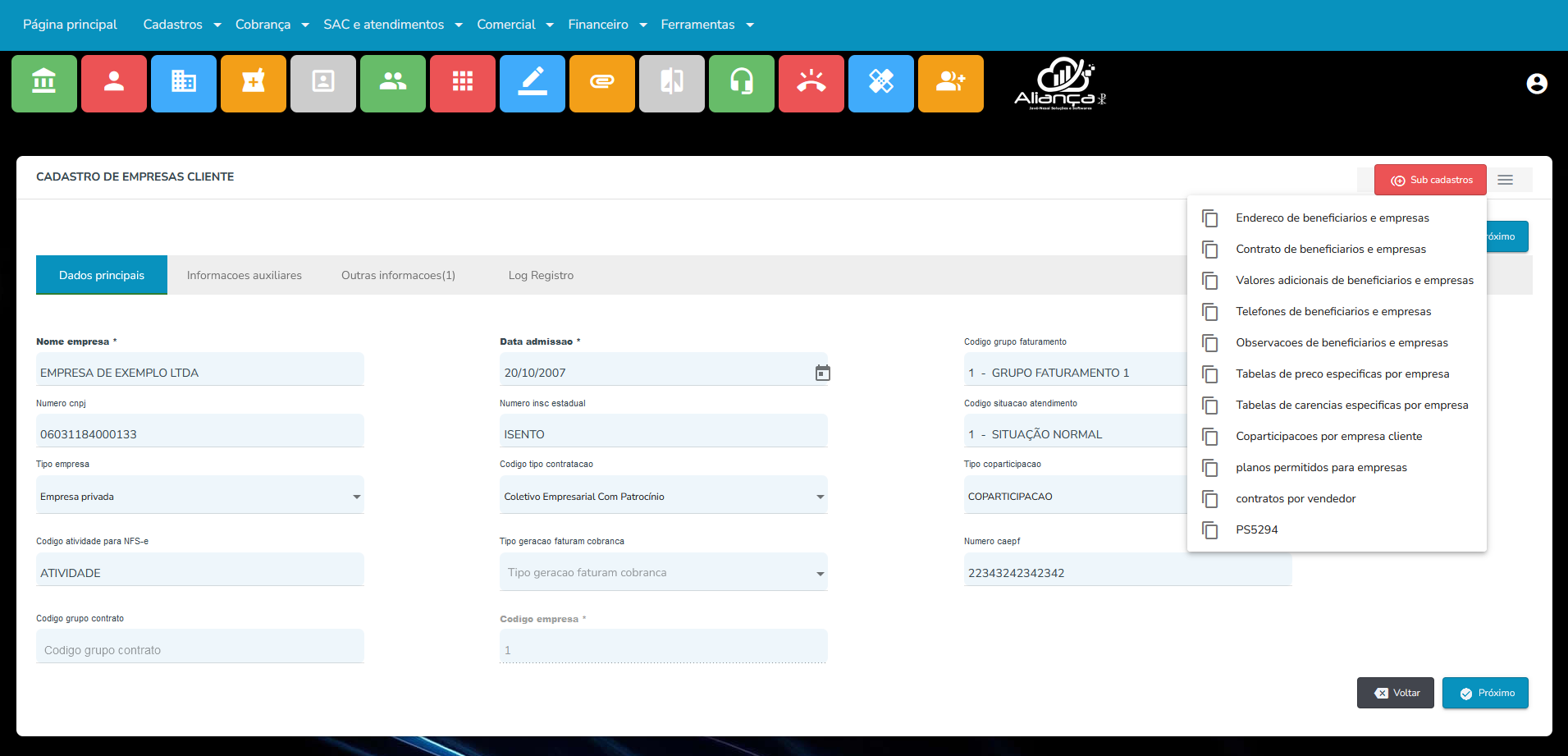
Task: Click the Numero cnpj input field
Action: coord(199,433)
